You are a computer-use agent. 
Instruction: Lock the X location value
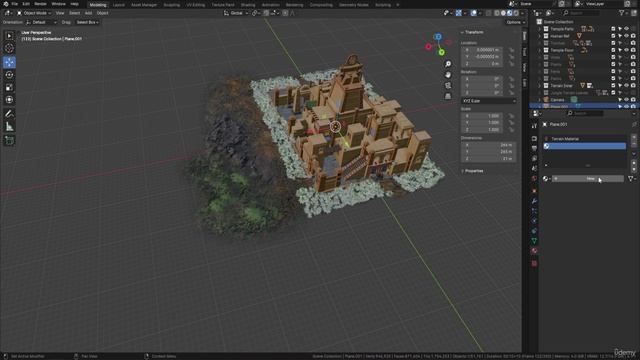coord(511,50)
